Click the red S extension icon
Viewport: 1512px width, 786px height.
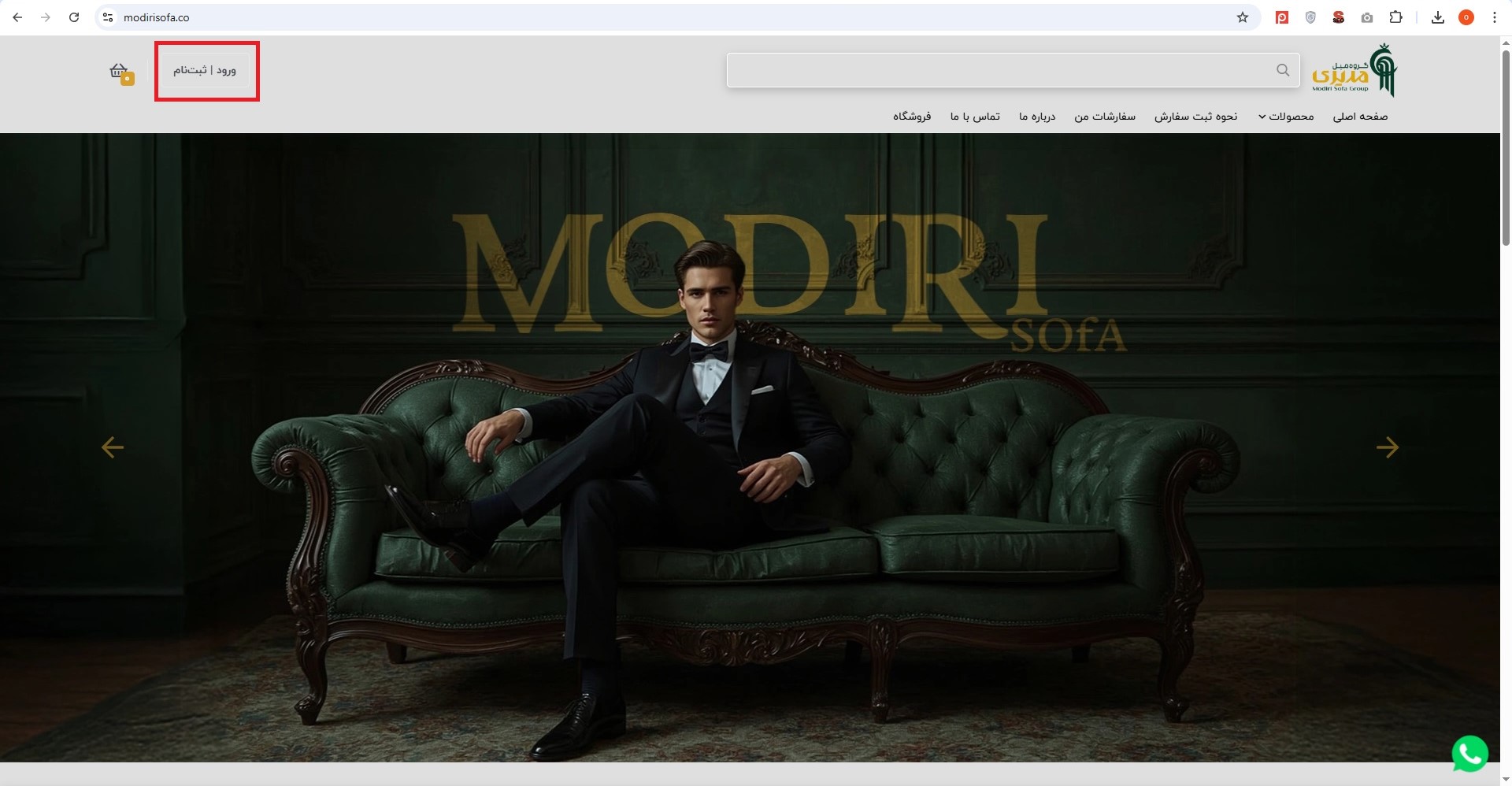1339,17
